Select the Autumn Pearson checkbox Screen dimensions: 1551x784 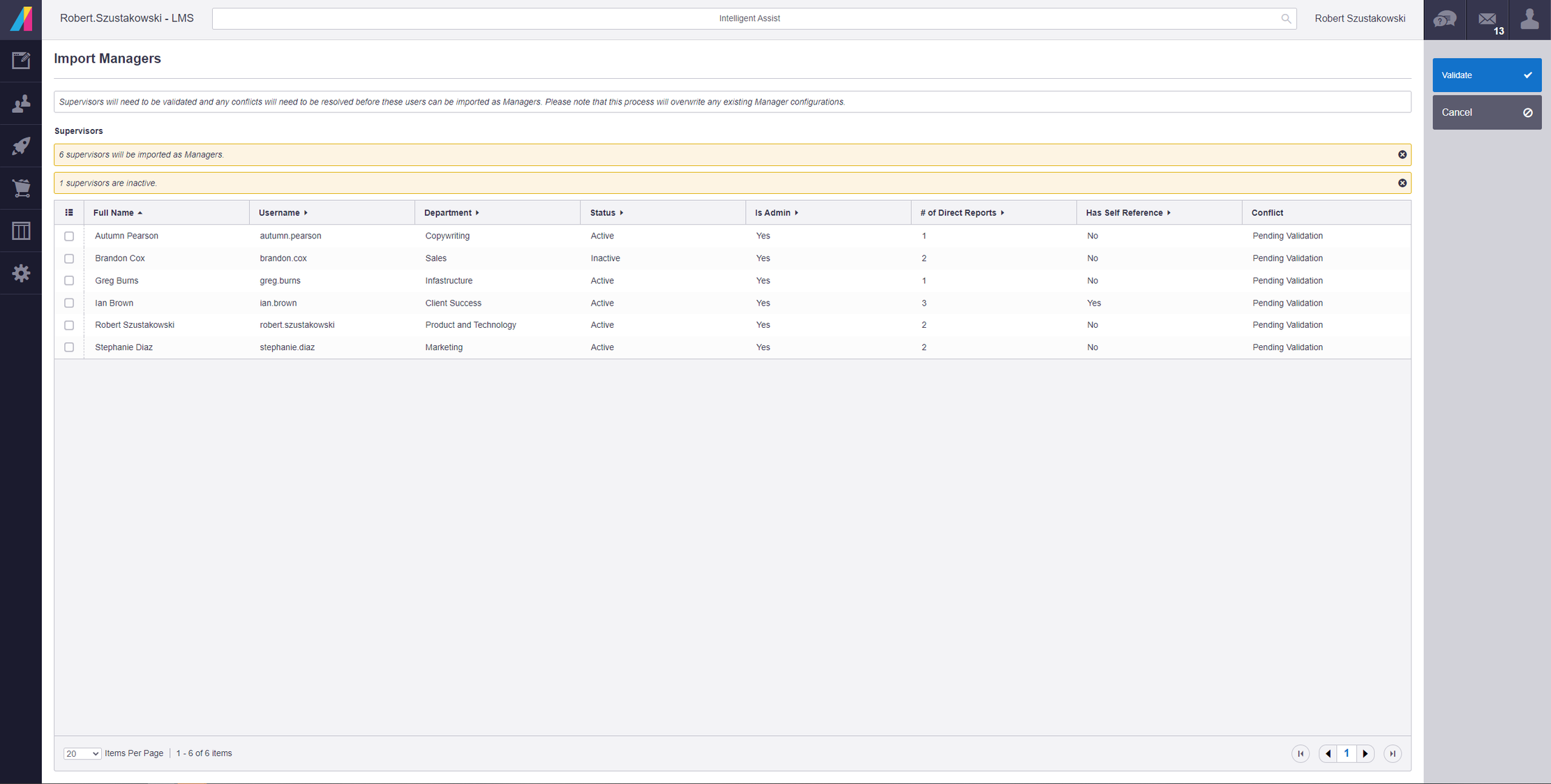[69, 236]
